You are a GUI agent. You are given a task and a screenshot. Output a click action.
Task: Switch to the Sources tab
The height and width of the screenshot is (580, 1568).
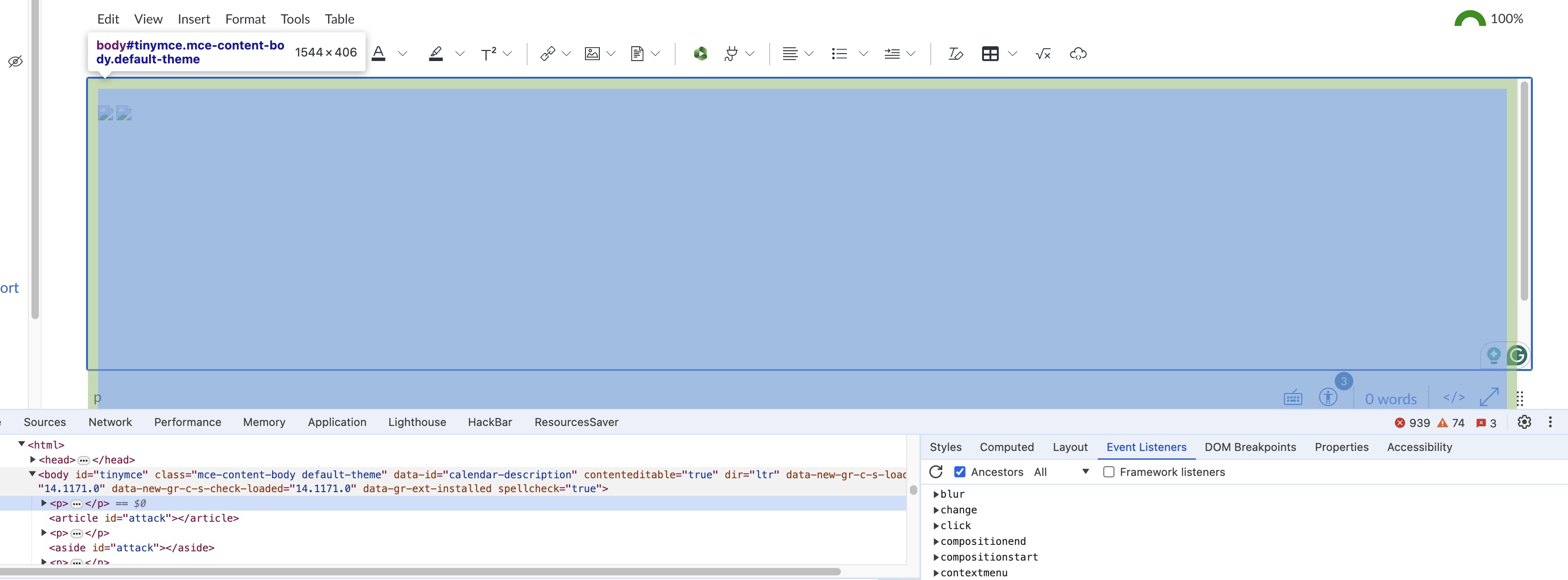pyautogui.click(x=44, y=422)
